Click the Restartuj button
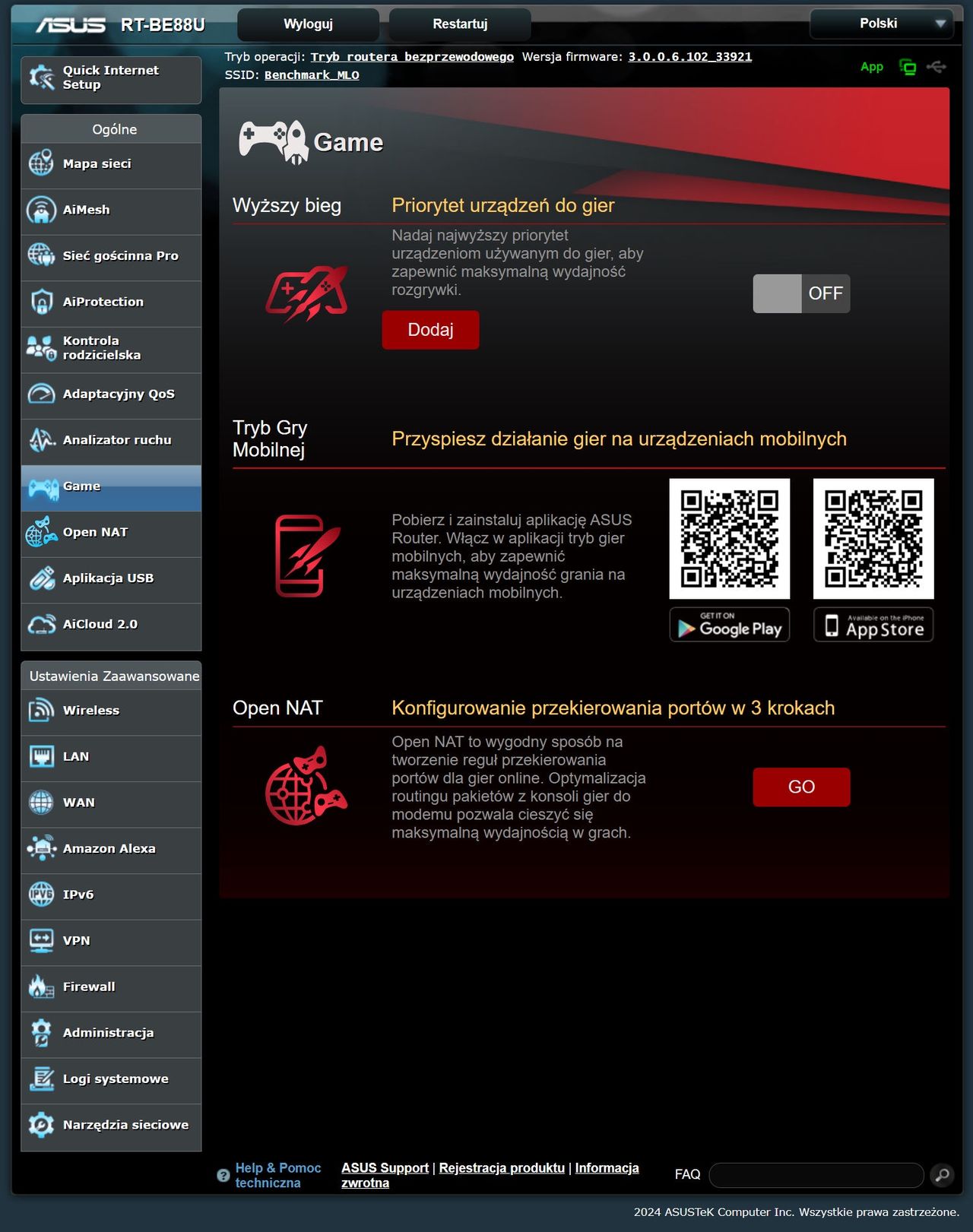The image size is (973, 1232). (460, 24)
